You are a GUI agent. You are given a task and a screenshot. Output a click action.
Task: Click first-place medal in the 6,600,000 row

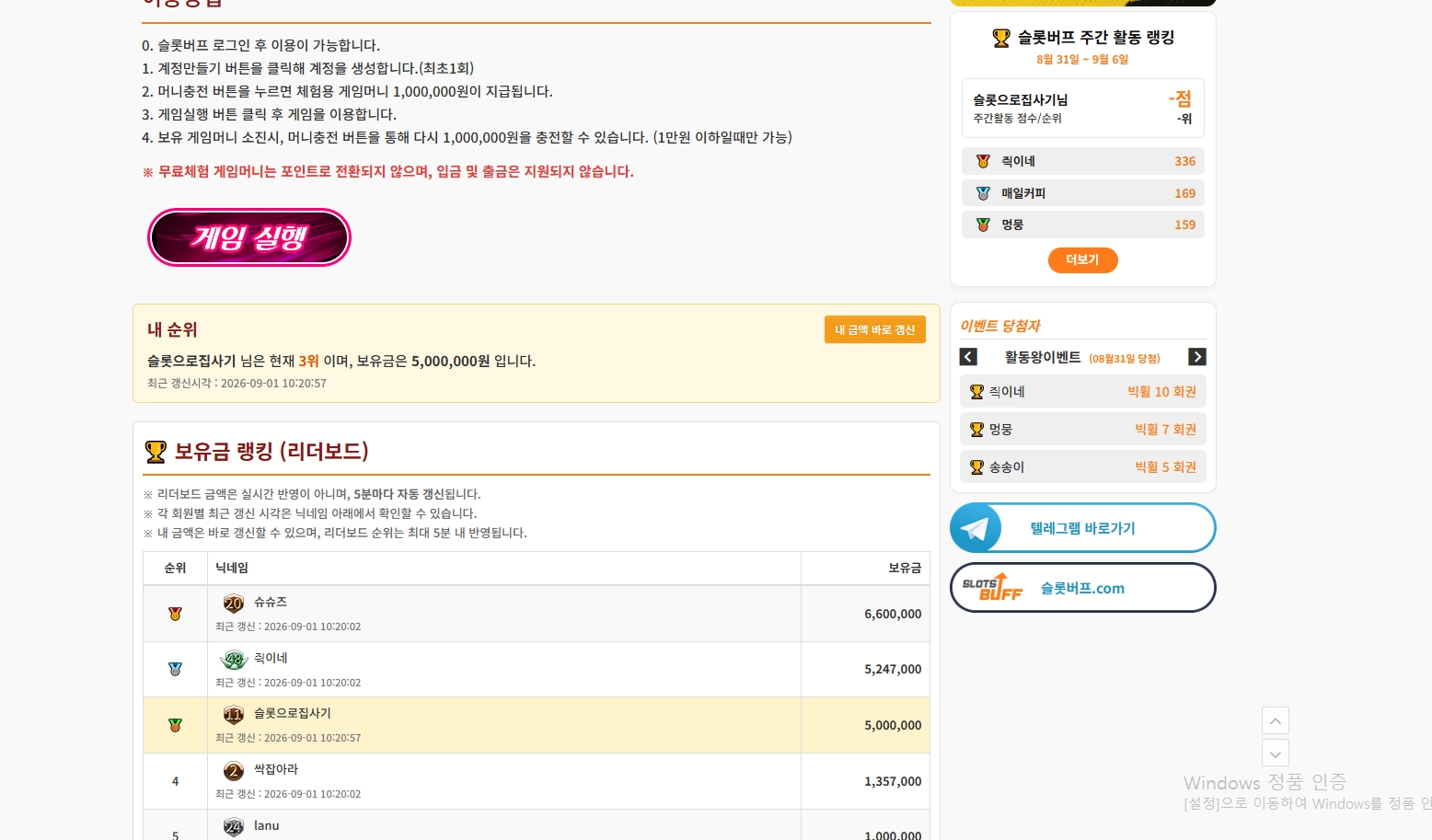[x=175, y=614]
